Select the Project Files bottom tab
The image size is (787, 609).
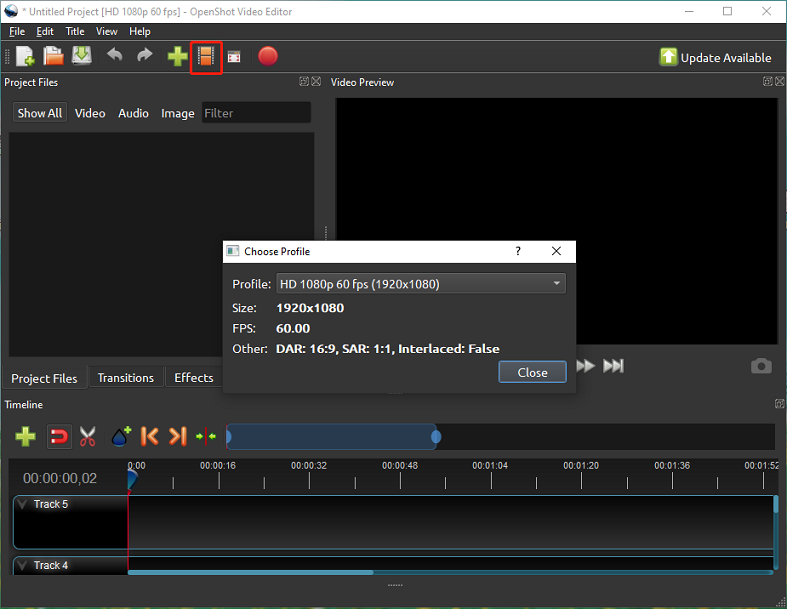(x=44, y=378)
